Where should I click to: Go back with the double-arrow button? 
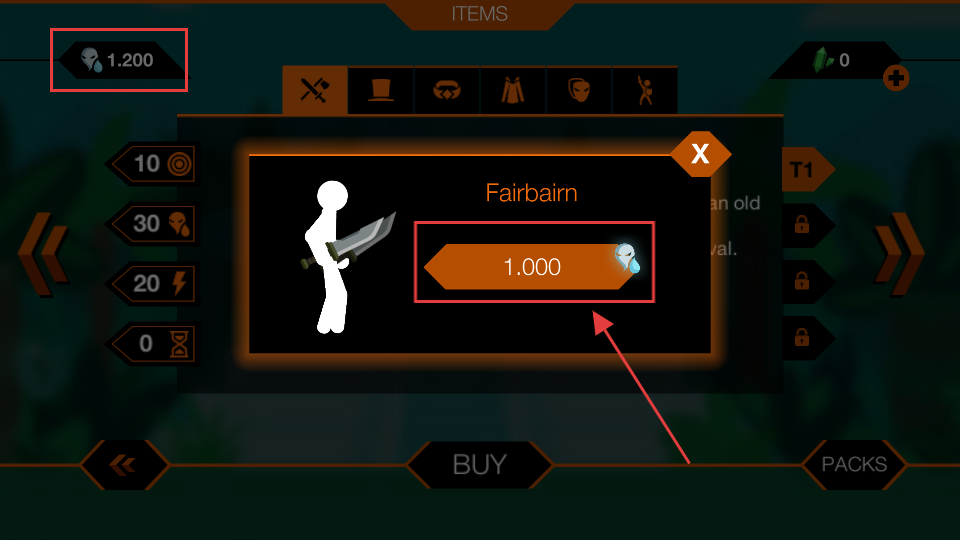coord(124,465)
